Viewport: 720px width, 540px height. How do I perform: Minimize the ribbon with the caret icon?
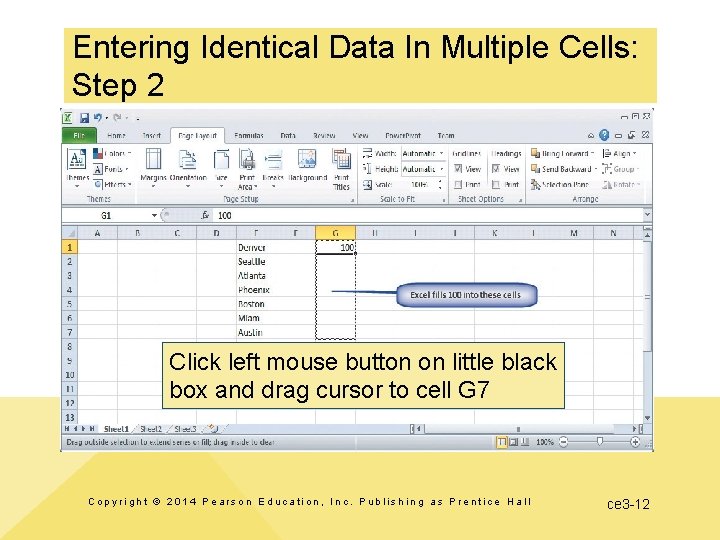(x=591, y=135)
